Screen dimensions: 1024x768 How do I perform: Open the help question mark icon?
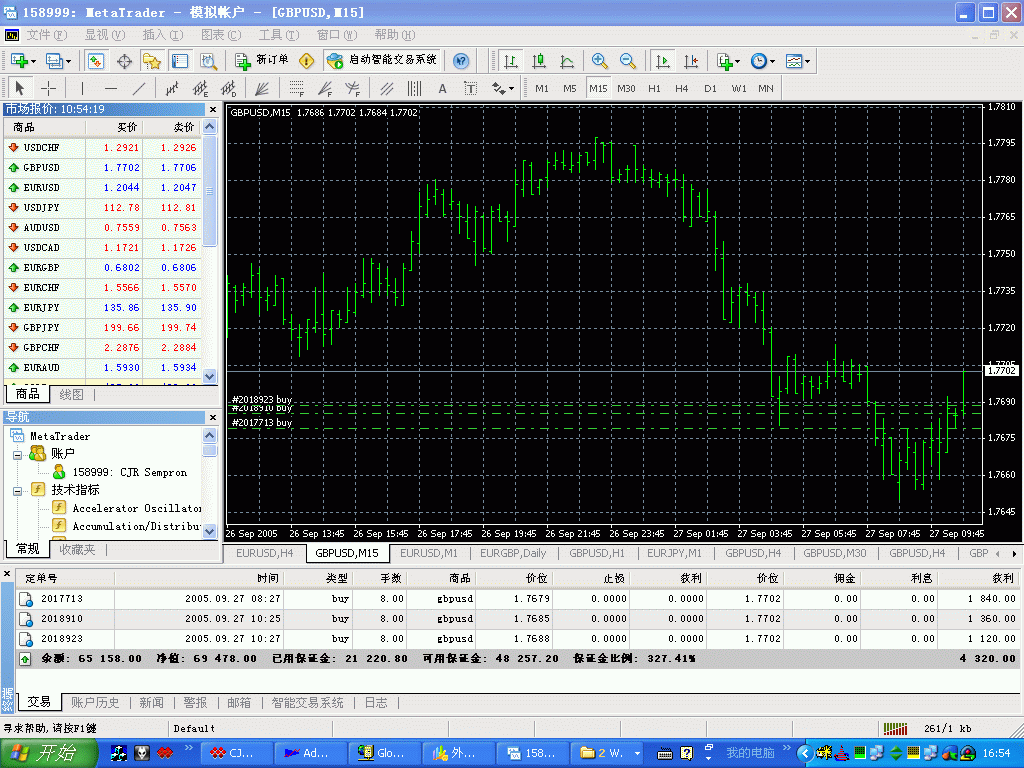tap(461, 61)
